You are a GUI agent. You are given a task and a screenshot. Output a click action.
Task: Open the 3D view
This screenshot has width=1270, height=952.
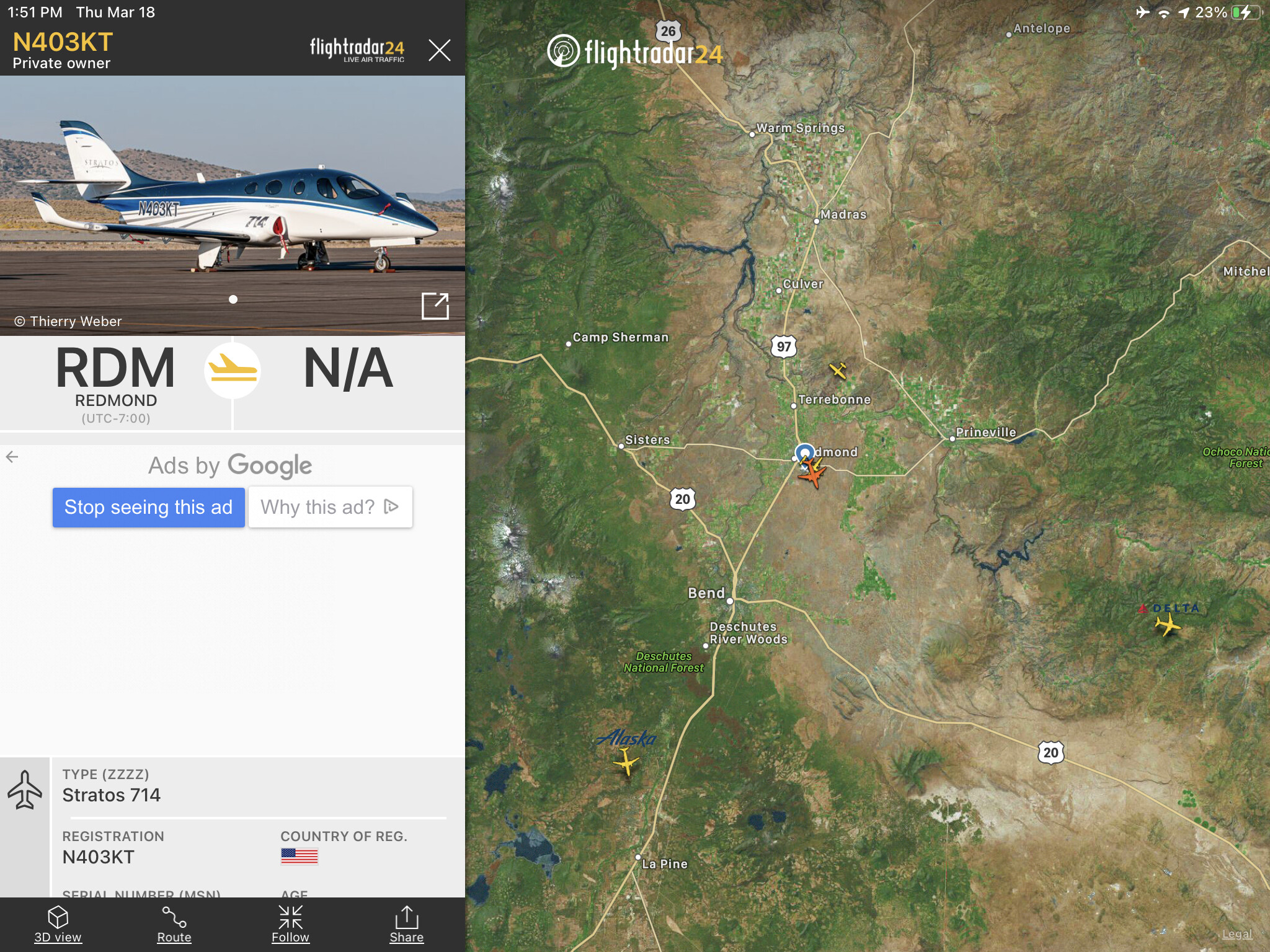58,924
